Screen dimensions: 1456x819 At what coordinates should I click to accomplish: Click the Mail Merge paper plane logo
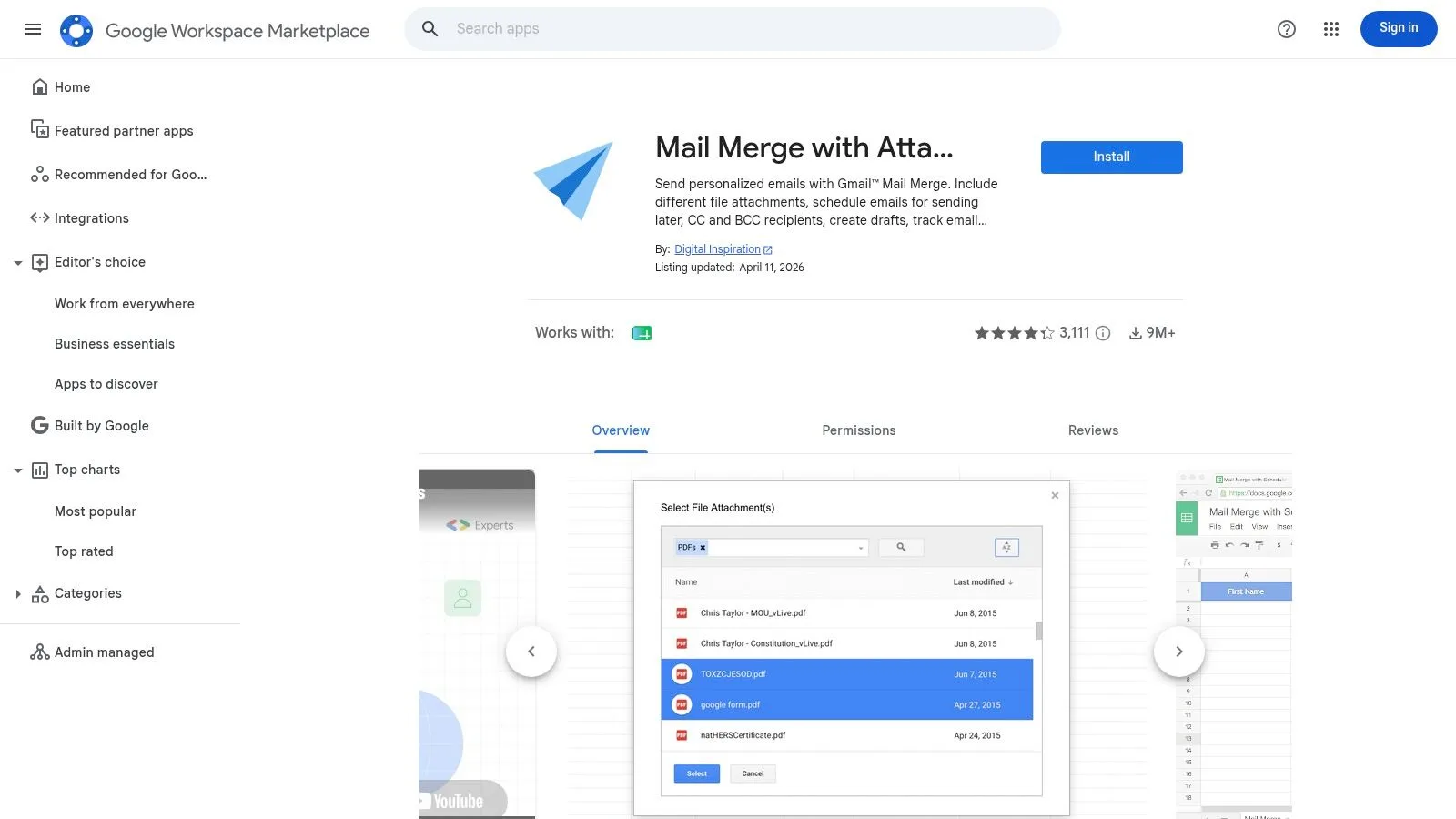pyautogui.click(x=573, y=180)
